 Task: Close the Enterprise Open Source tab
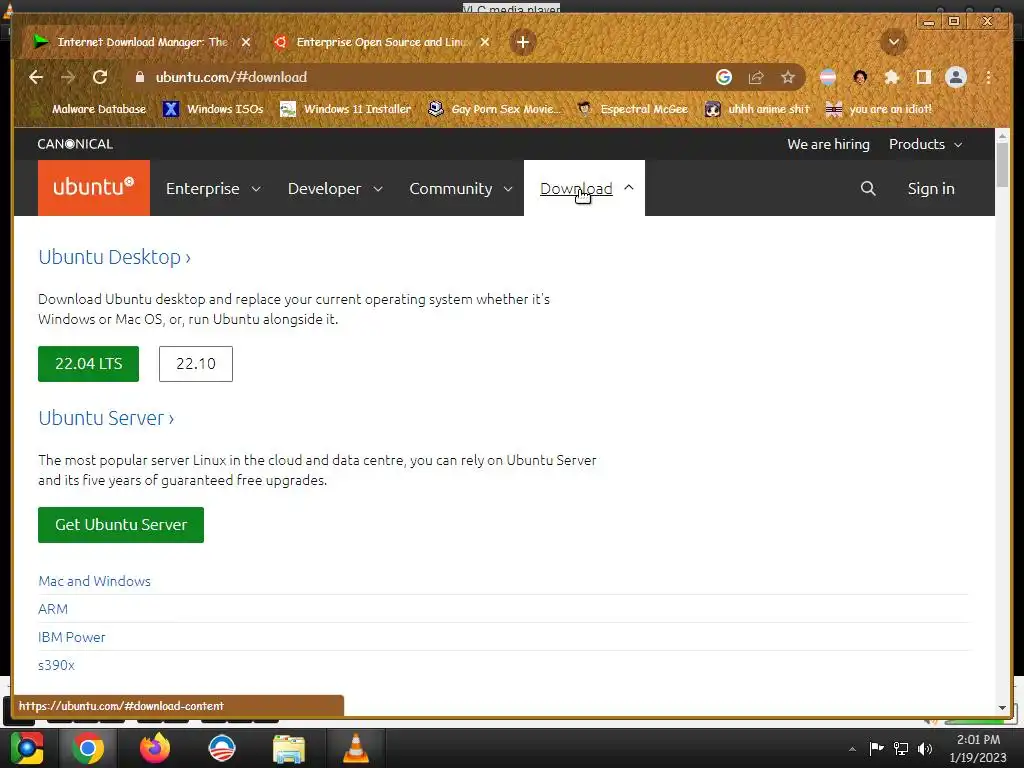[x=485, y=42]
